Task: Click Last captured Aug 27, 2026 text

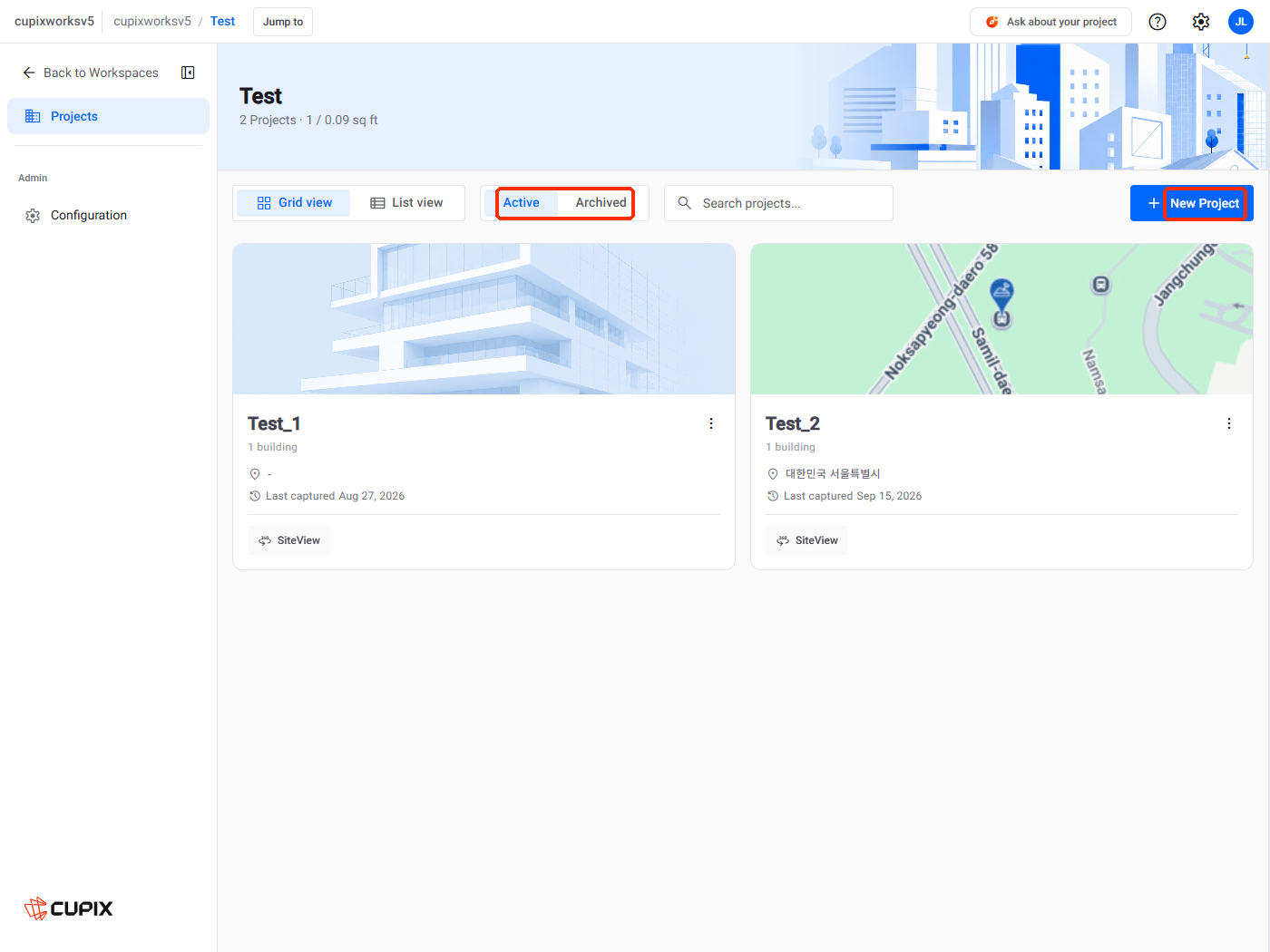Action: (x=335, y=496)
